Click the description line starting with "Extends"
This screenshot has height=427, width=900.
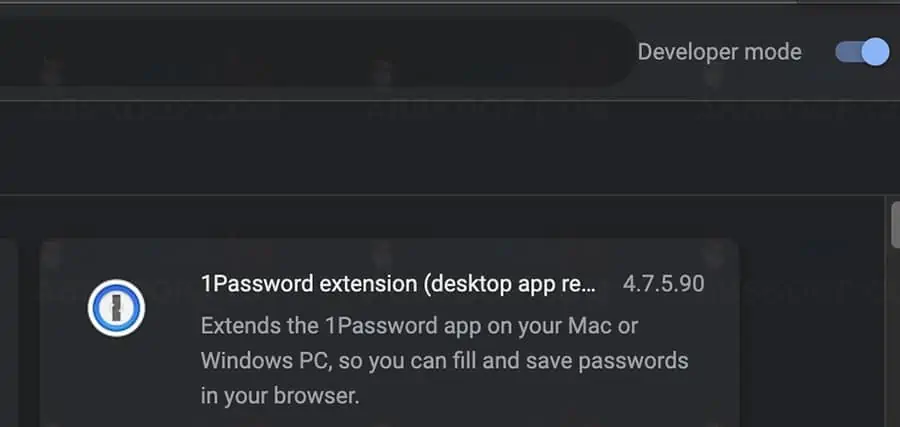[419, 326]
